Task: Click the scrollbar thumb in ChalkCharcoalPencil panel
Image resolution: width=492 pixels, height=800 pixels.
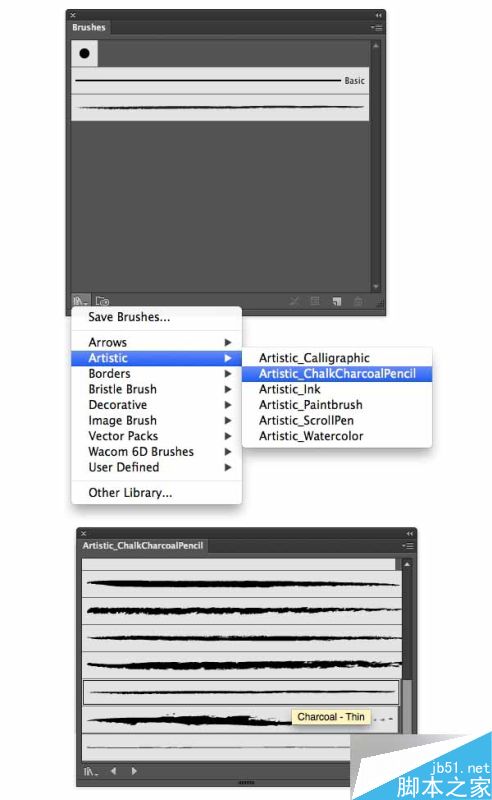Action: 407,707
